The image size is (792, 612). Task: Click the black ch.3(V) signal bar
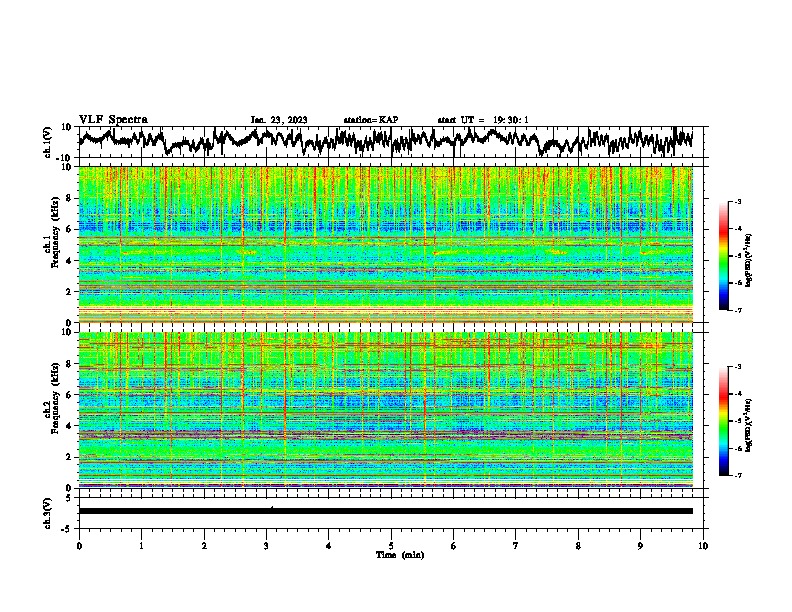(x=386, y=511)
